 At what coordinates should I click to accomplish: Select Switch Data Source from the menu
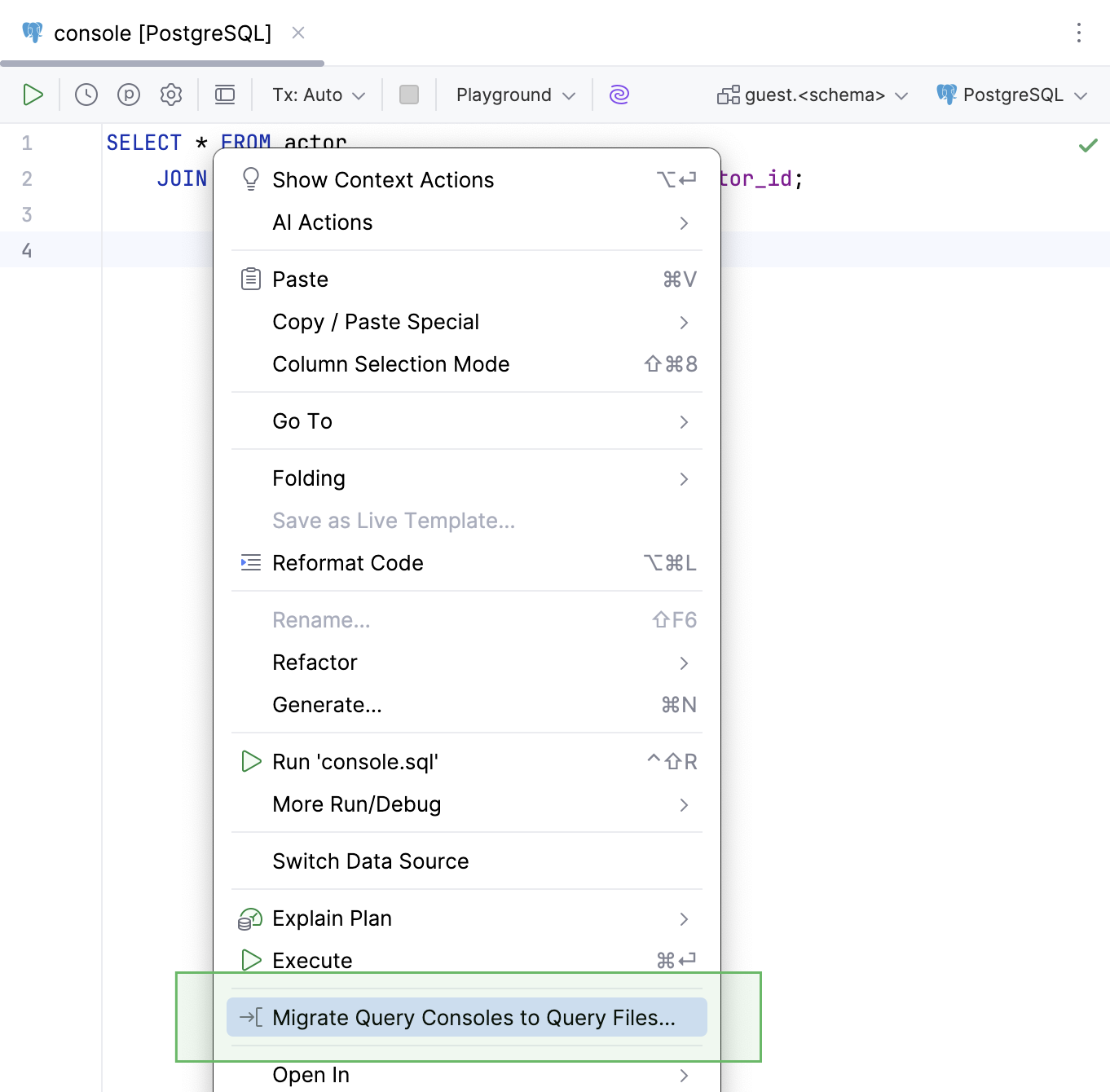371,861
